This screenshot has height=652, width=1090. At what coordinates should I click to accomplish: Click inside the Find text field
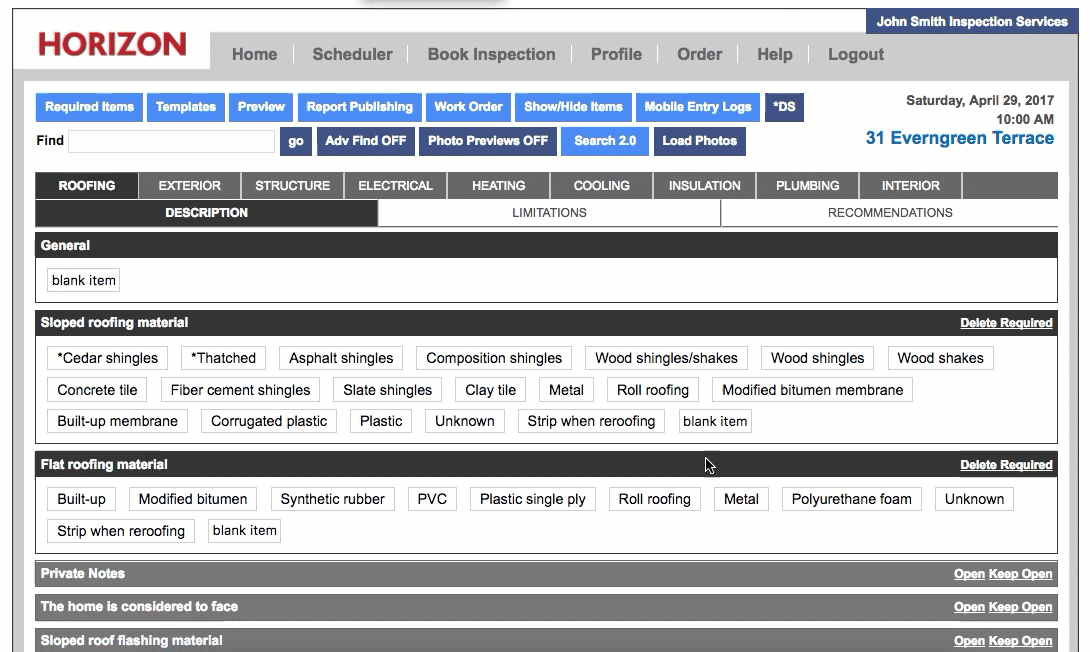tap(171, 141)
